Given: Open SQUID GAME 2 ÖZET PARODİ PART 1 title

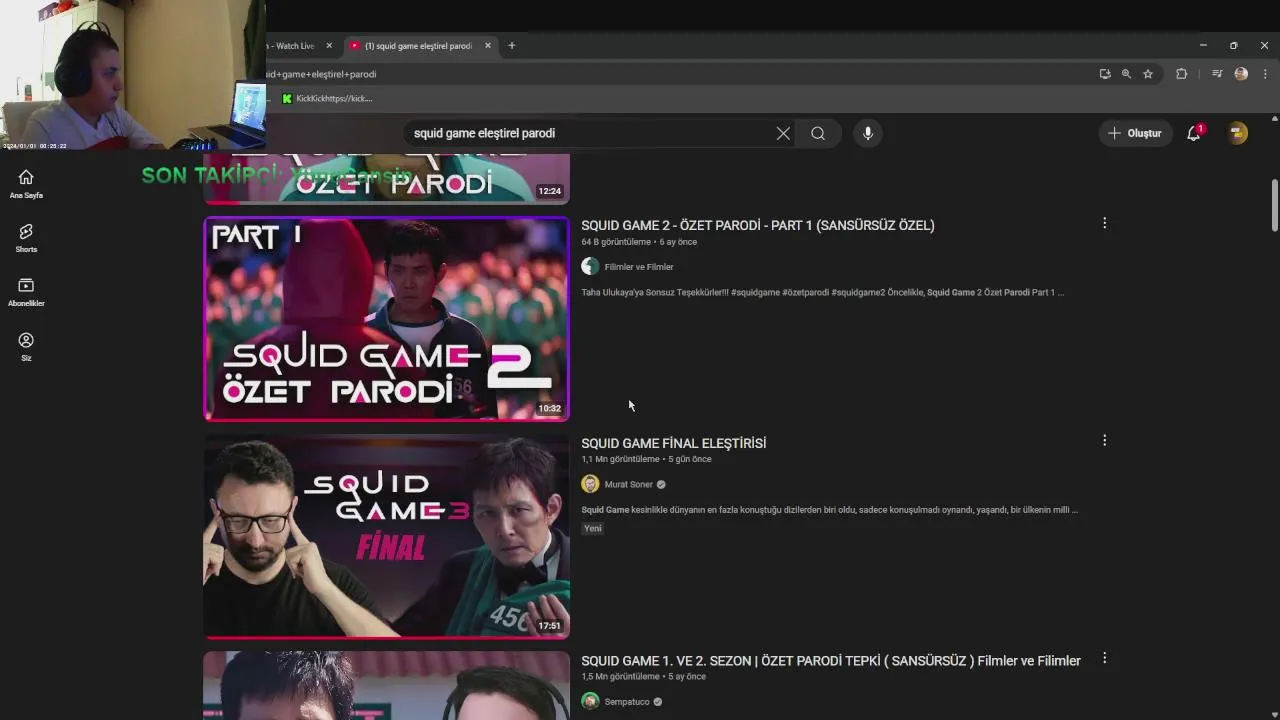Looking at the screenshot, I should [758, 225].
